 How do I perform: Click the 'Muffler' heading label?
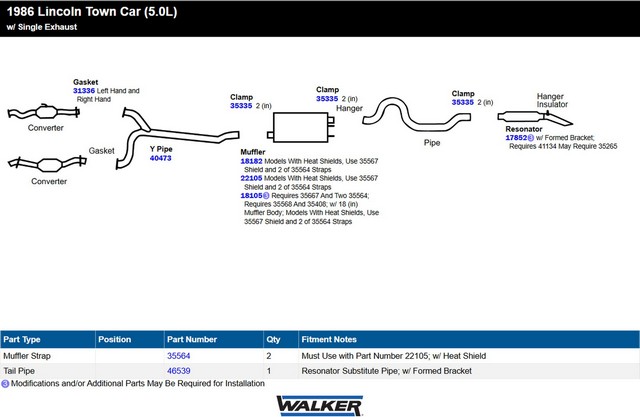[253, 152]
